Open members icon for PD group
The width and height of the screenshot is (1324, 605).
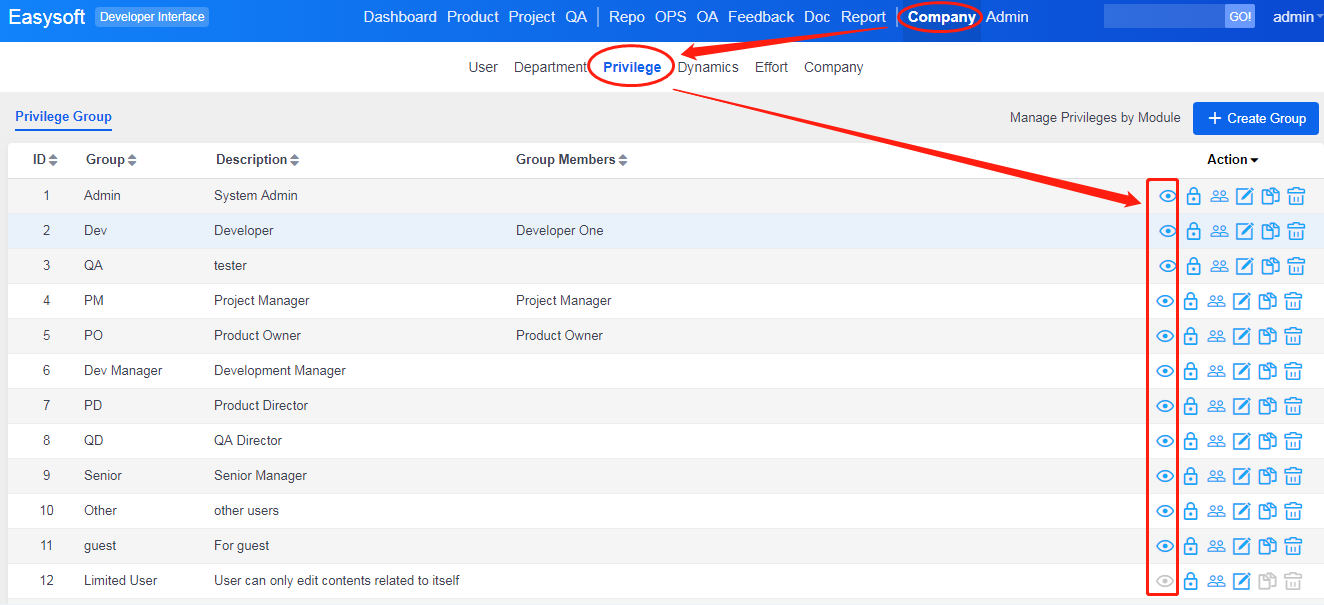[x=1216, y=406]
